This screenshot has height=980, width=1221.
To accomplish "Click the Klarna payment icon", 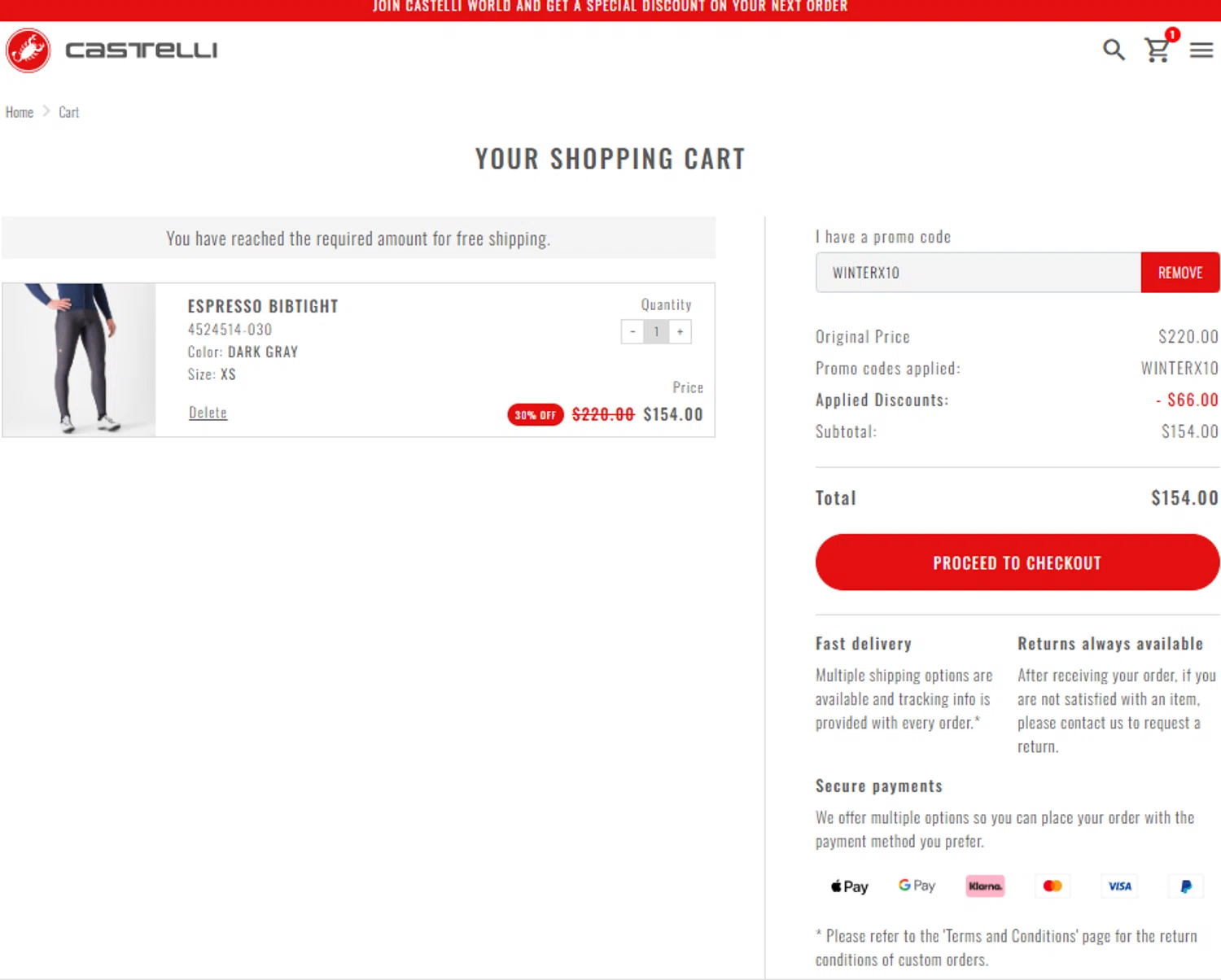I will click(985, 886).
